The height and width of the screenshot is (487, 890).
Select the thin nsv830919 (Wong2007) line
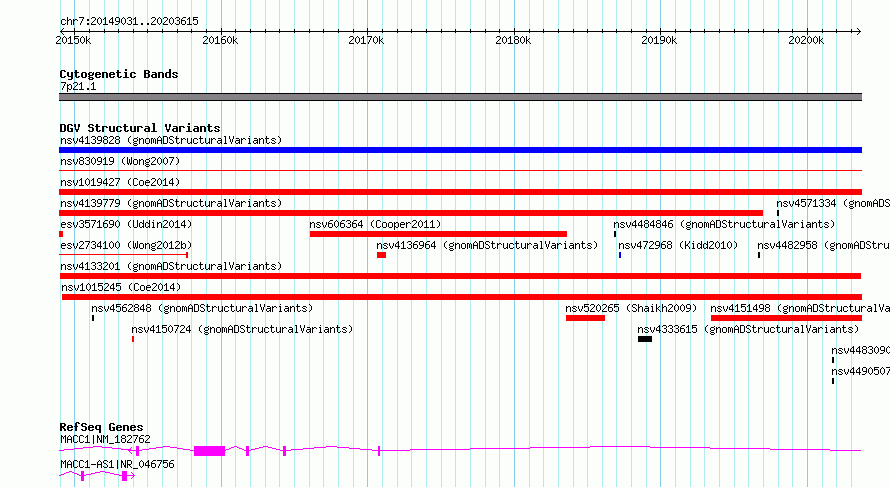460,170
